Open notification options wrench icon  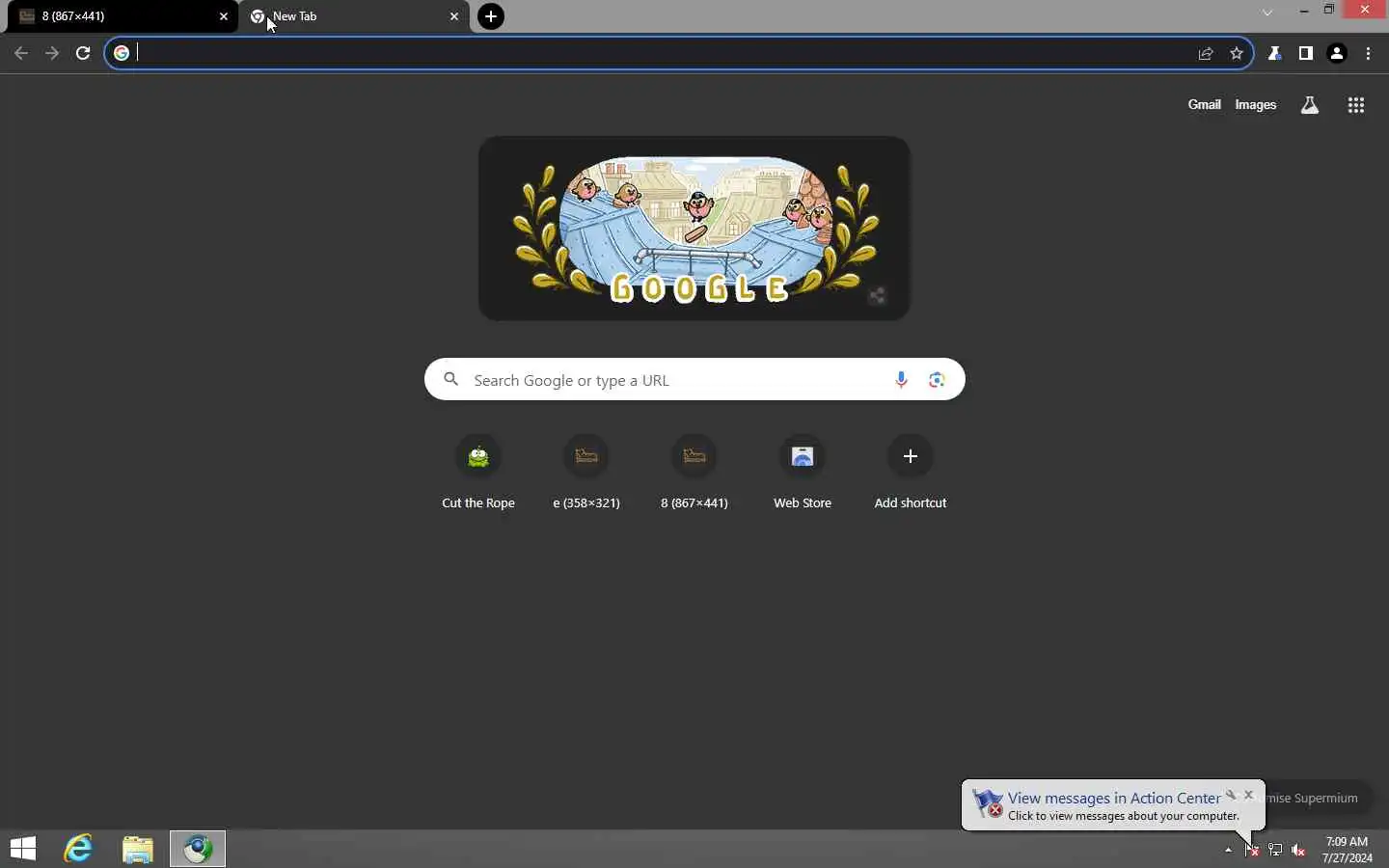(1231, 795)
